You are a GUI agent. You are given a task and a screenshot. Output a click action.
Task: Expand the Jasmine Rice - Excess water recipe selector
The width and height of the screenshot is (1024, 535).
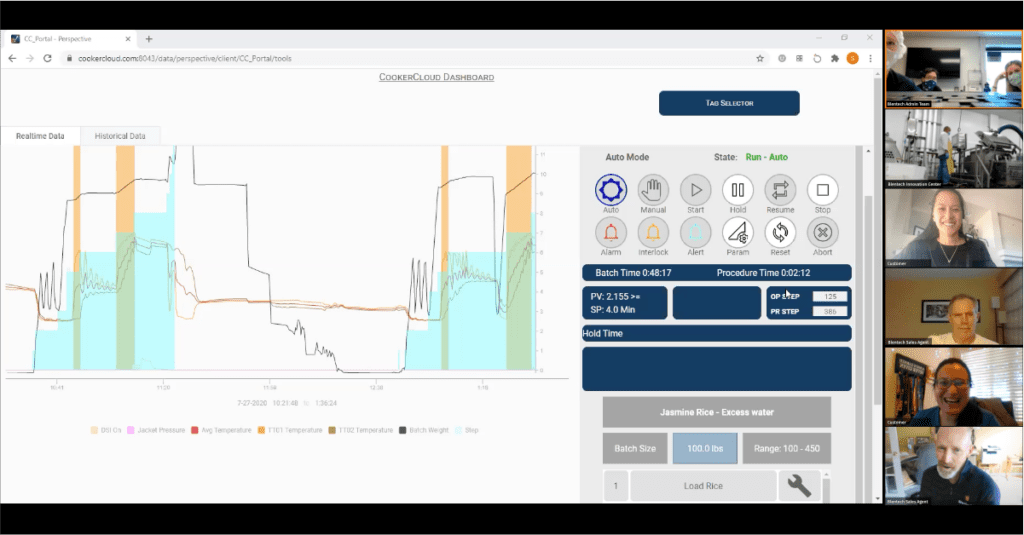click(716, 412)
